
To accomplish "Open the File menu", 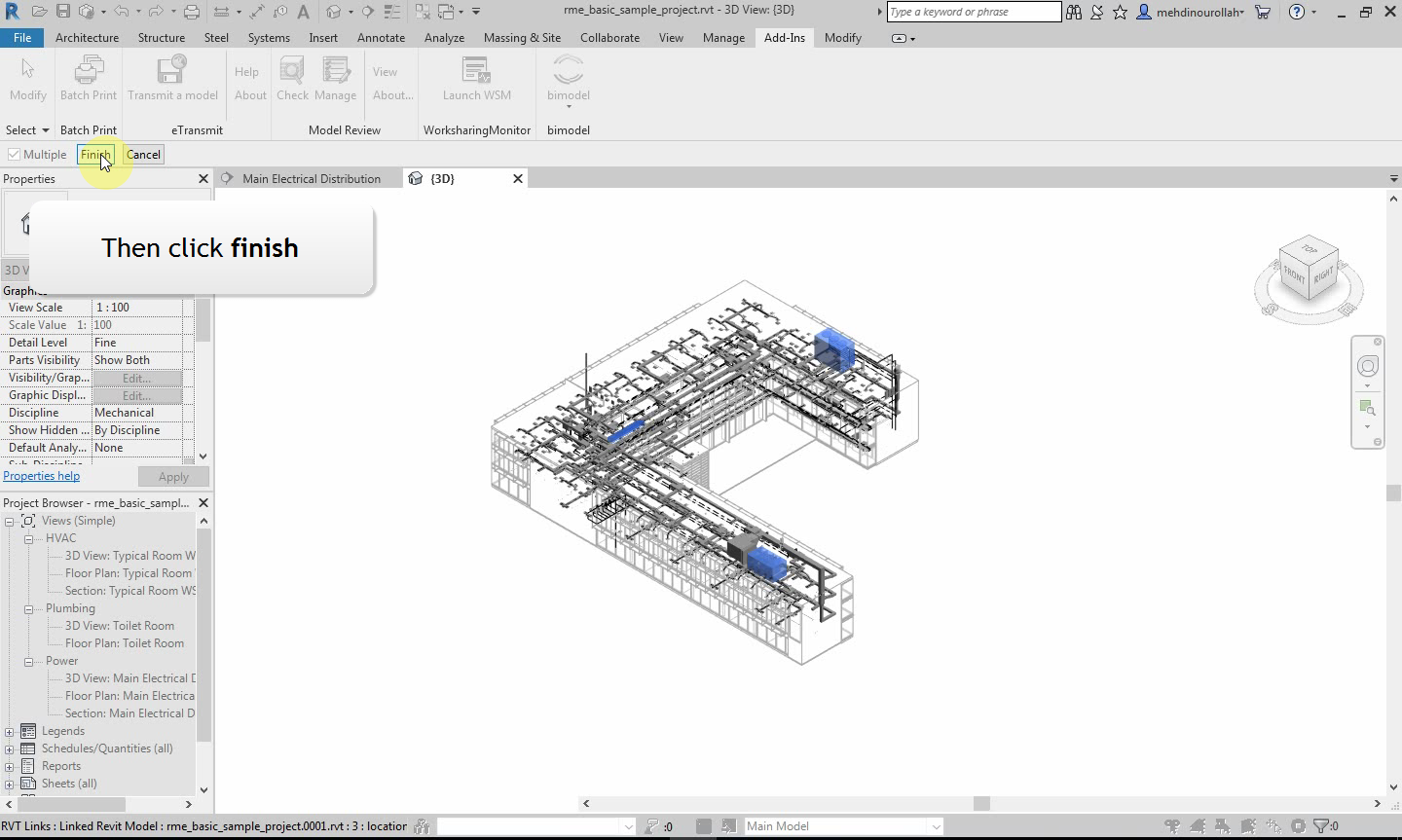I will coord(22,38).
